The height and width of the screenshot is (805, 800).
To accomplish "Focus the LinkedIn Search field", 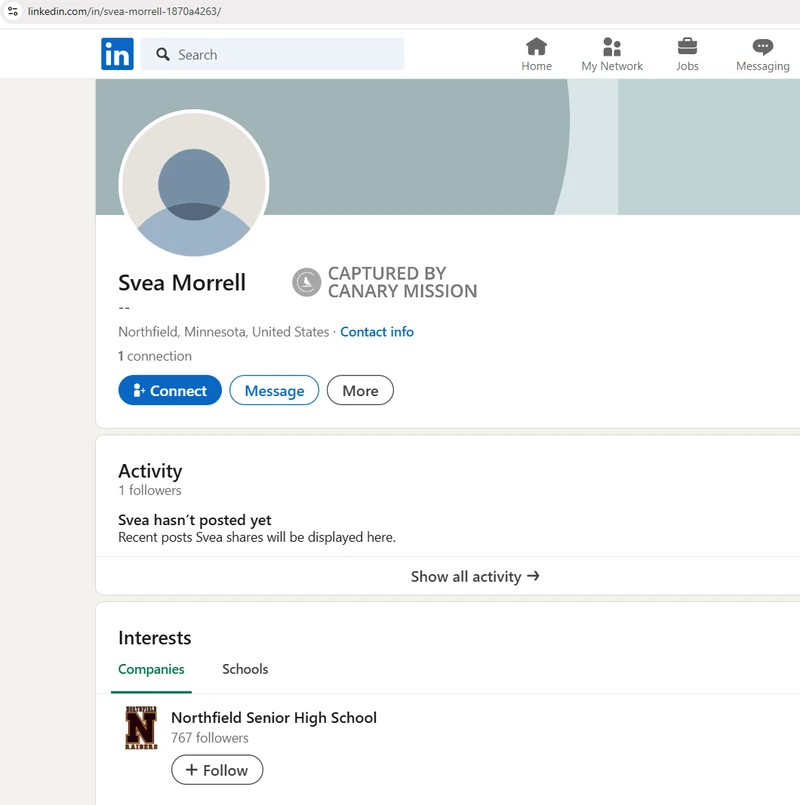I will (x=272, y=54).
